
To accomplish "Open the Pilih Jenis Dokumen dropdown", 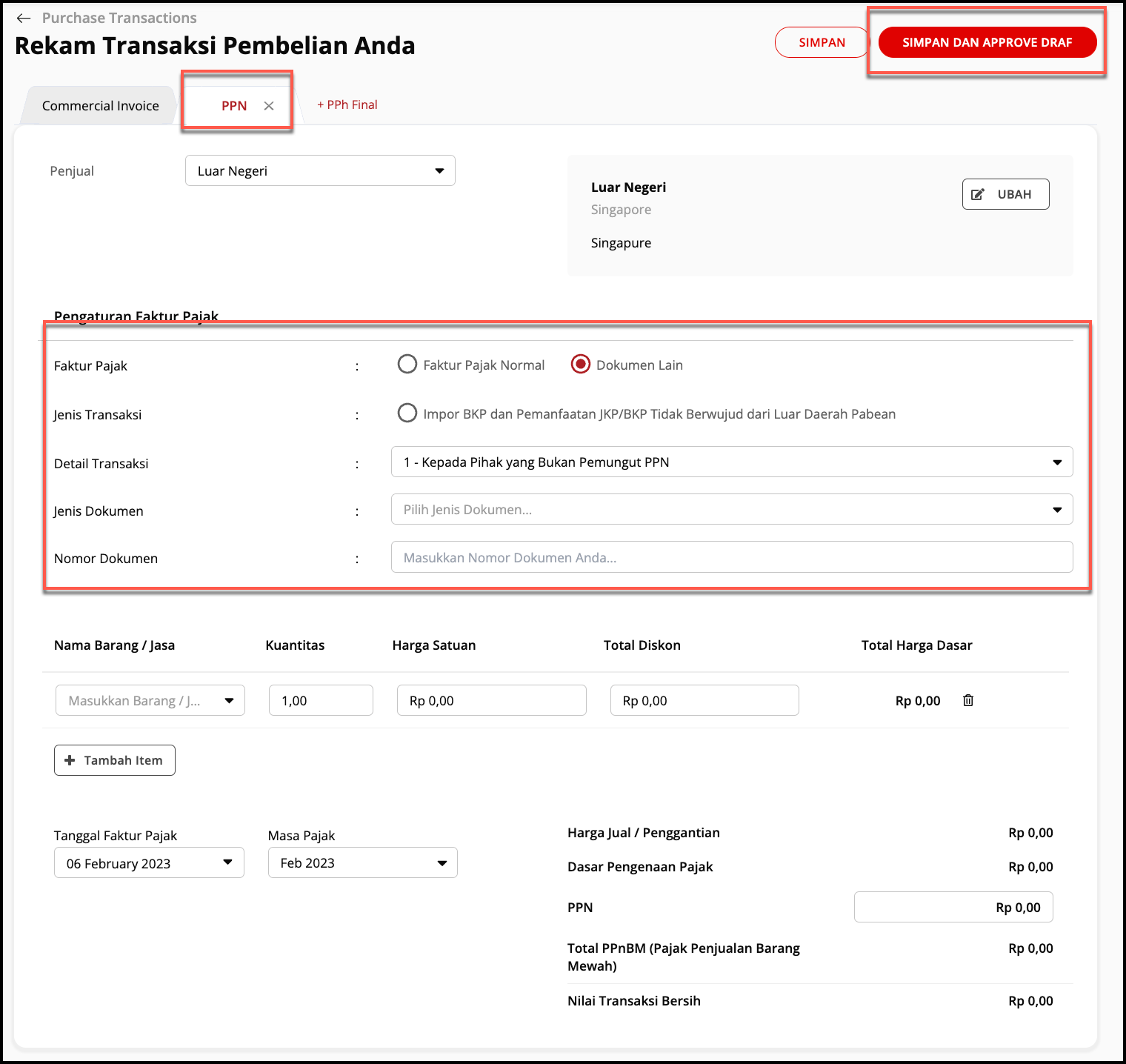I will 732,509.
